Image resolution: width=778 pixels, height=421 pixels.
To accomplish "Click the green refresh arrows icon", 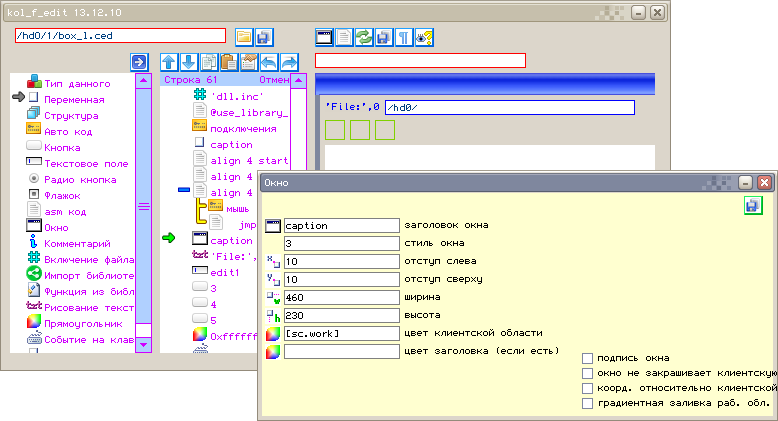I will tap(364, 37).
